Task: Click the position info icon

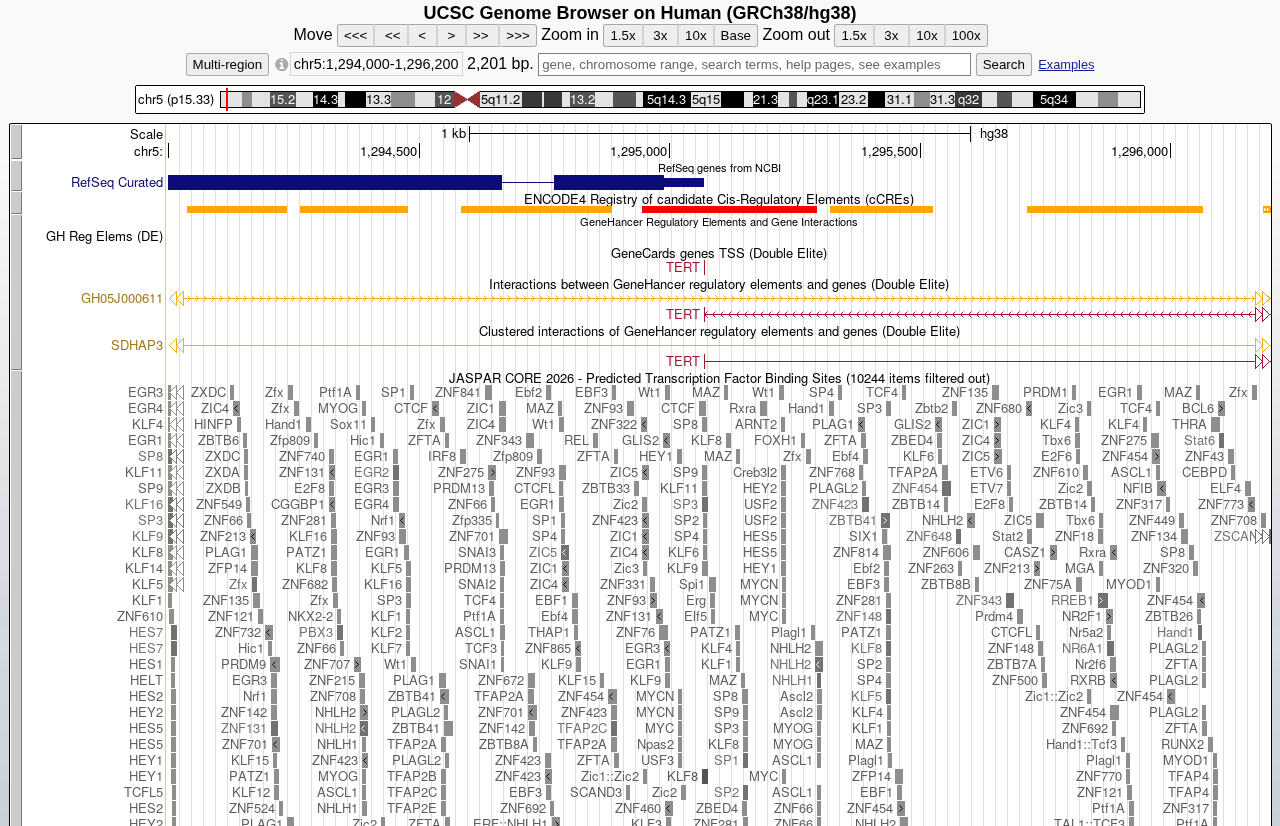Action: tap(282, 65)
